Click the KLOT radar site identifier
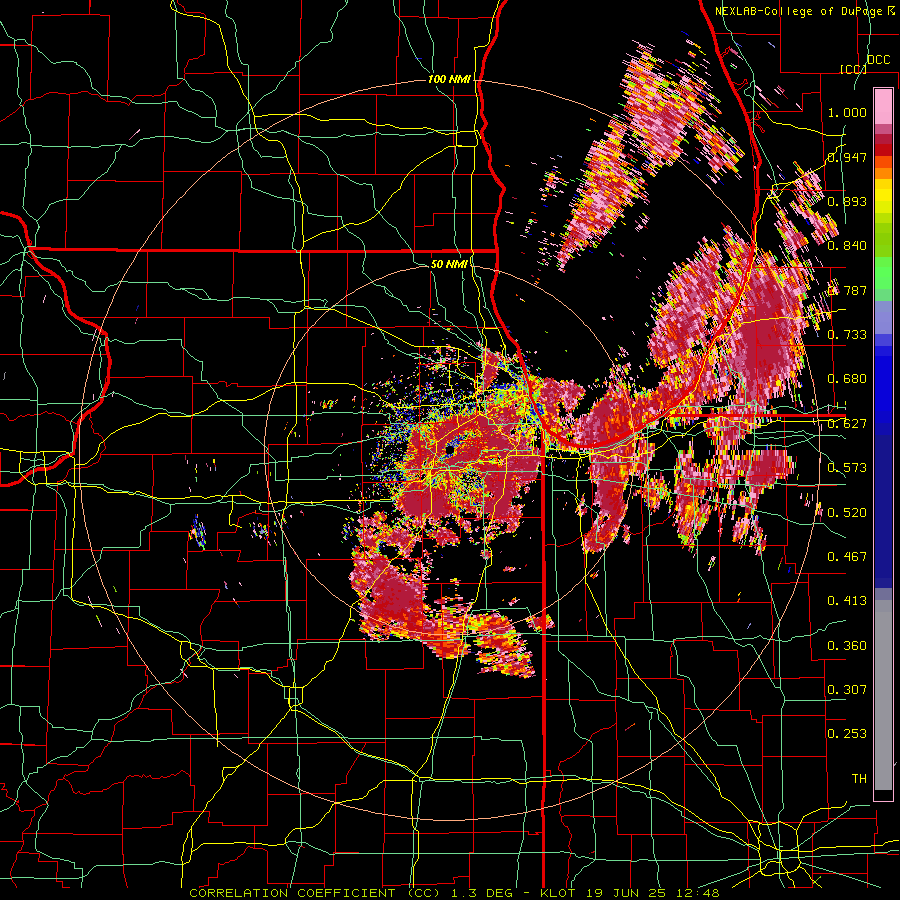 pos(557,893)
